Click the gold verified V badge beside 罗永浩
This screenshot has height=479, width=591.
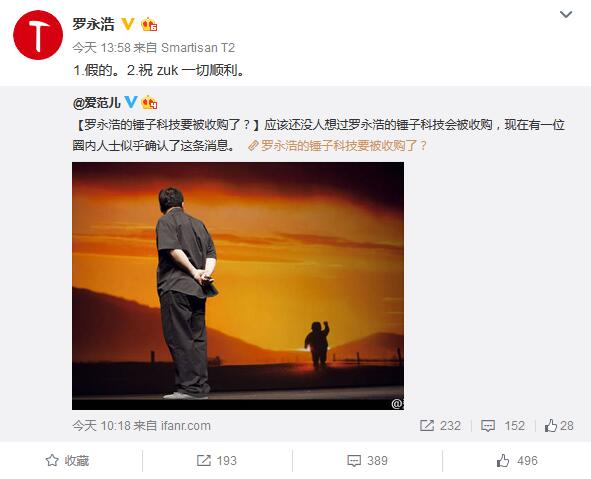(x=128, y=24)
